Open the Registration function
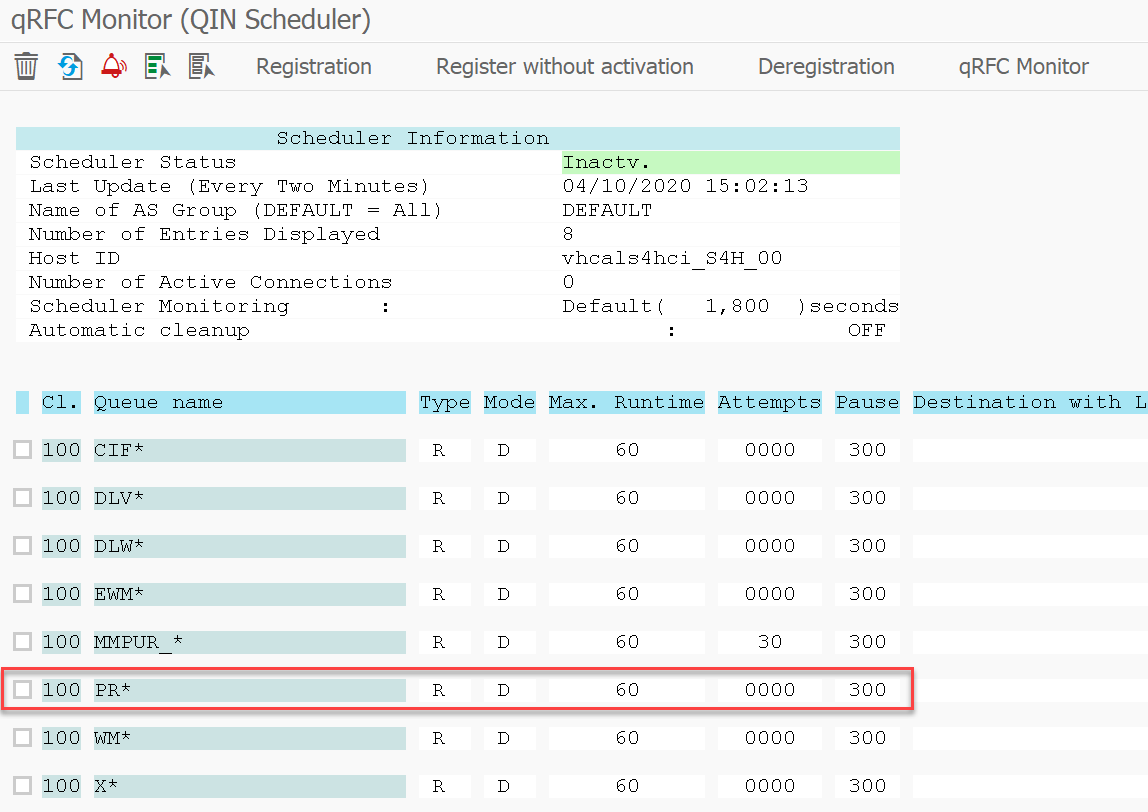1148x812 pixels. coord(313,67)
